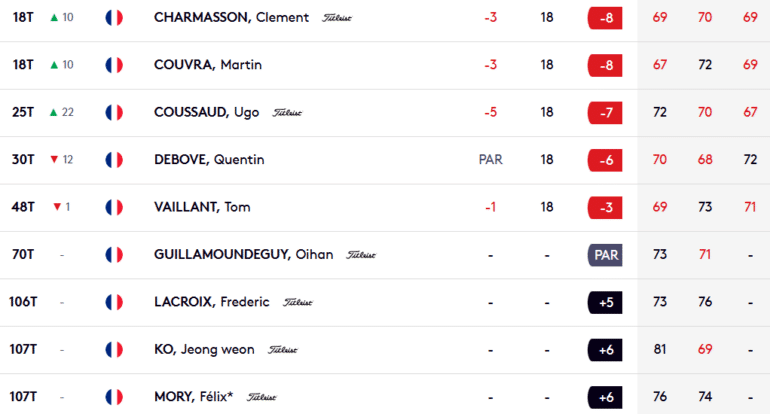Select Ugo Coussaud's player name
Image resolution: width=770 pixels, height=414 pixels.
[x=206, y=112]
